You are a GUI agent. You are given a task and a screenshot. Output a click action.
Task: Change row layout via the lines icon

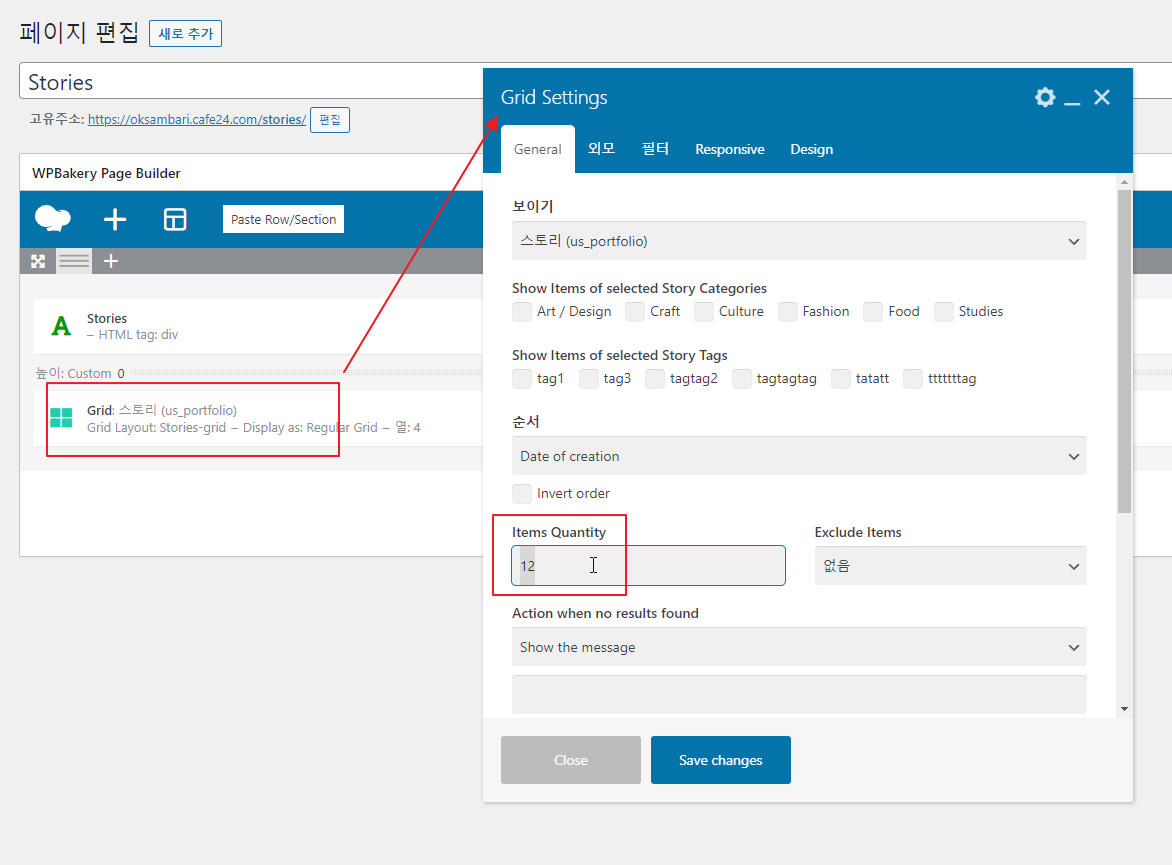[x=74, y=261]
